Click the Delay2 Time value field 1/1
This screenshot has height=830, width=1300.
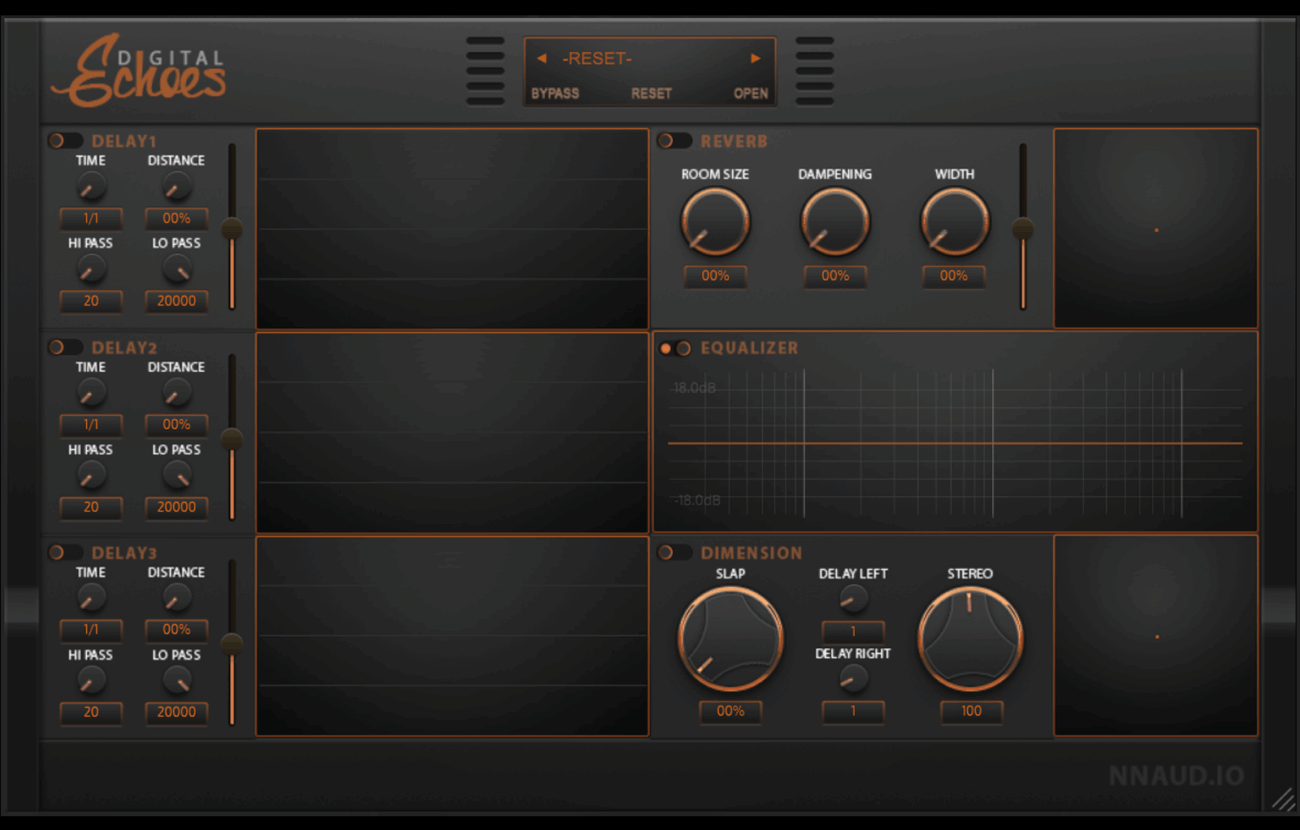coord(91,425)
